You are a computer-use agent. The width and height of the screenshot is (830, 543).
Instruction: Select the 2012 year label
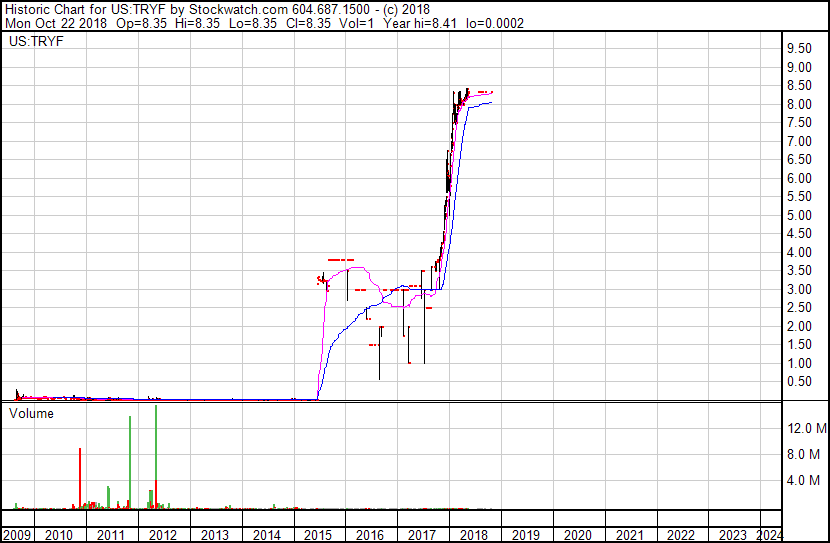tap(163, 535)
